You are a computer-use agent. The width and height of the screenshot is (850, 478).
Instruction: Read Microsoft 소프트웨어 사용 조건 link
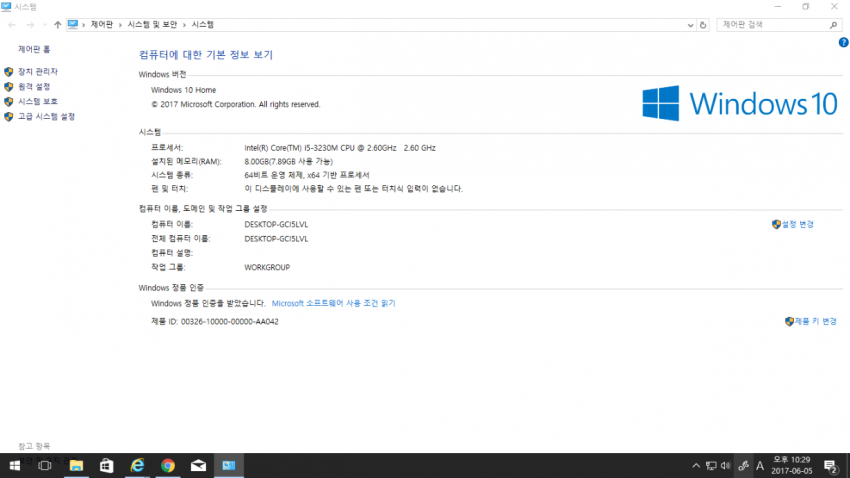(x=333, y=303)
